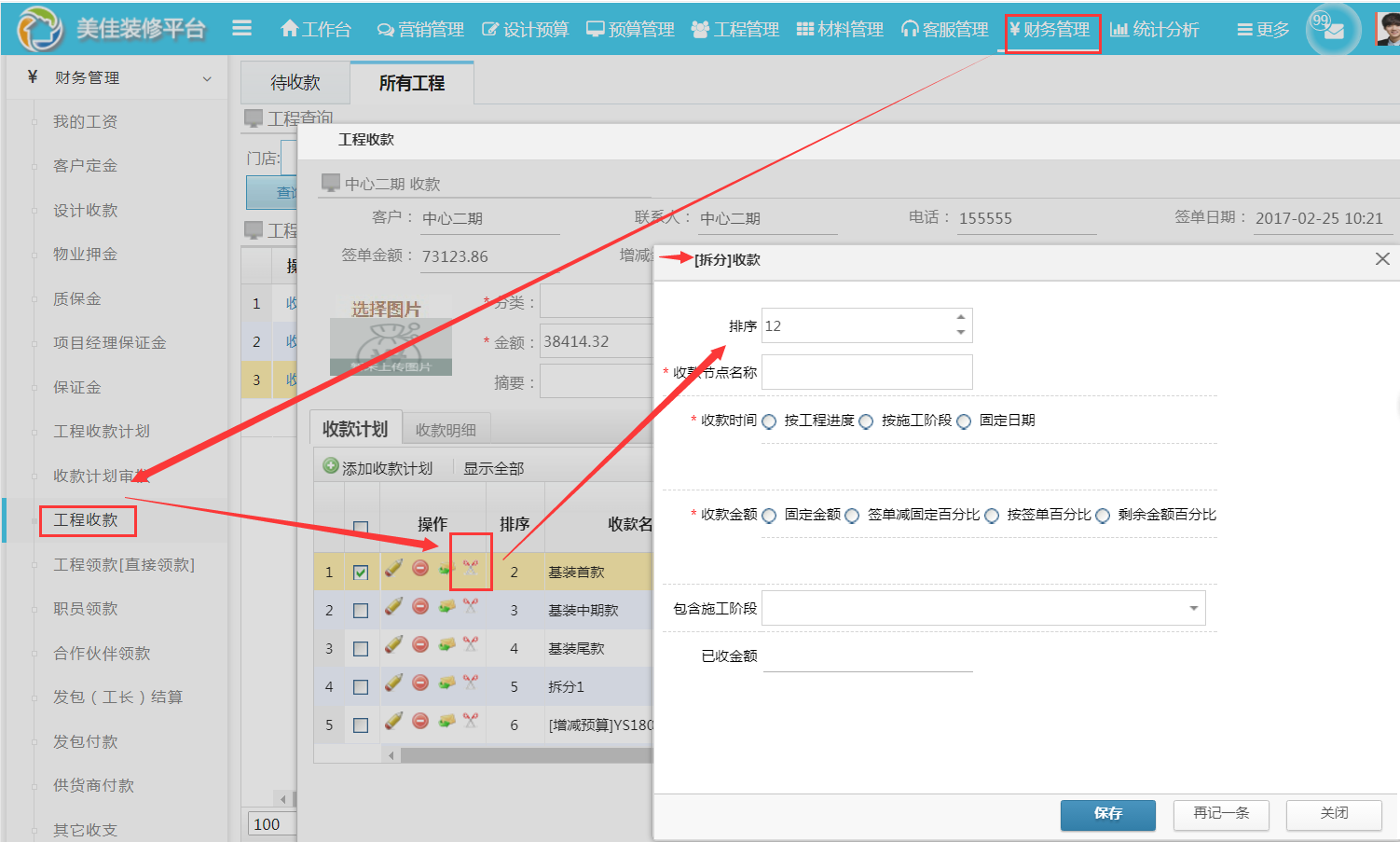Image resolution: width=1400 pixels, height=842 pixels.
Task: Click the hamburger menu icon beside 美佳装修平台
Action: (x=241, y=28)
